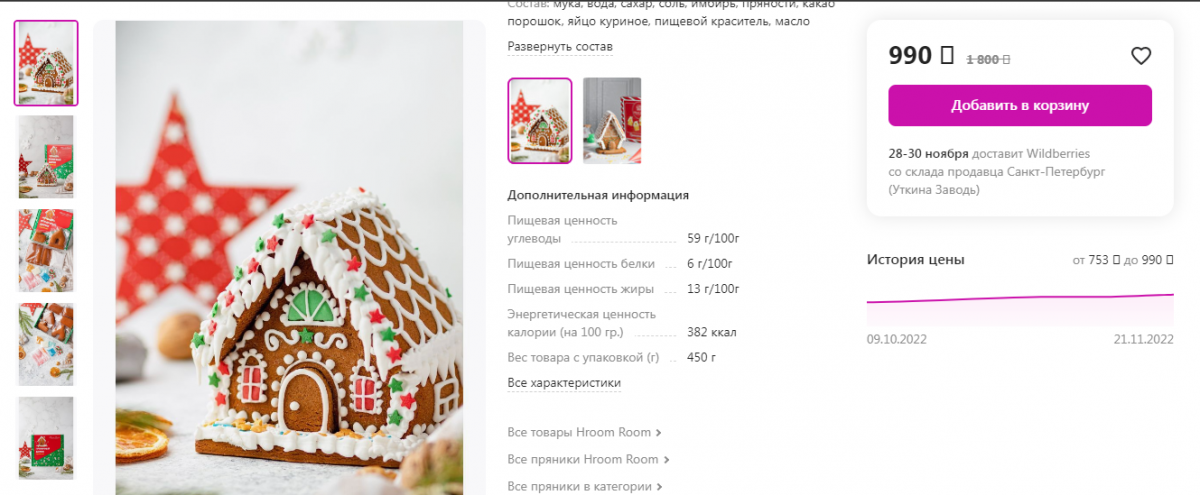The height and width of the screenshot is (495, 1200).
Task: Select fifth sidebar thumbnail with green box
Action: [x=46, y=438]
